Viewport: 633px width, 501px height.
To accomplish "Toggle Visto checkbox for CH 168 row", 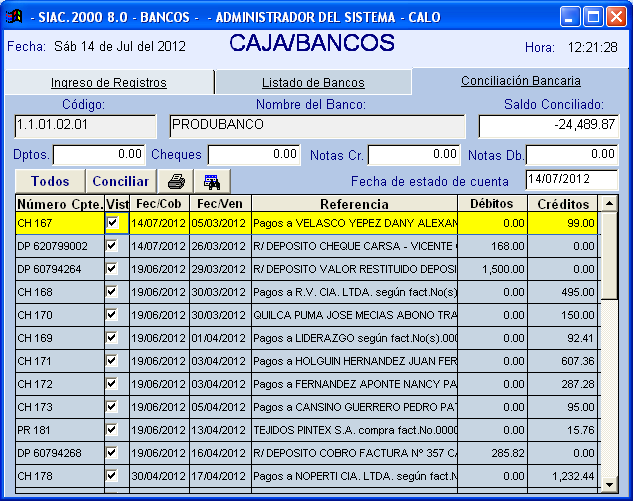I will (x=113, y=292).
